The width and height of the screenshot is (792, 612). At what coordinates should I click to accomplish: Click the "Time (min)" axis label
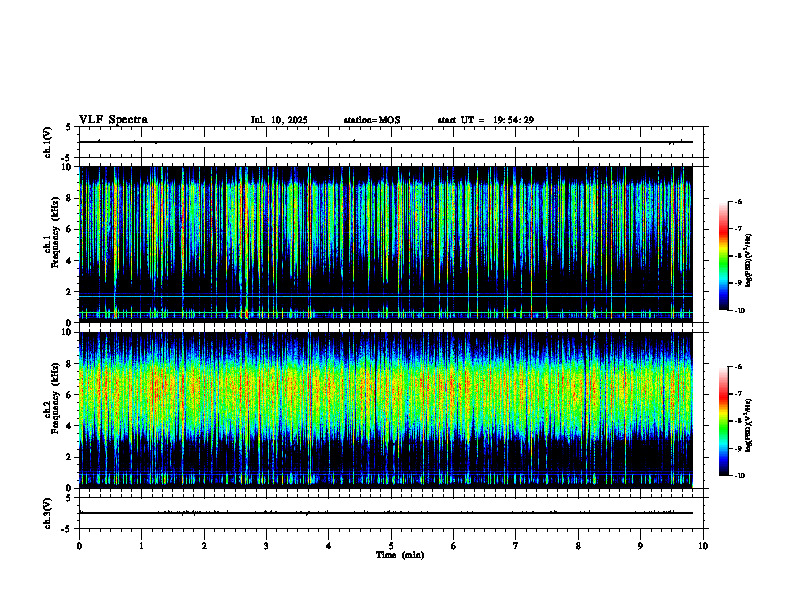[400, 555]
